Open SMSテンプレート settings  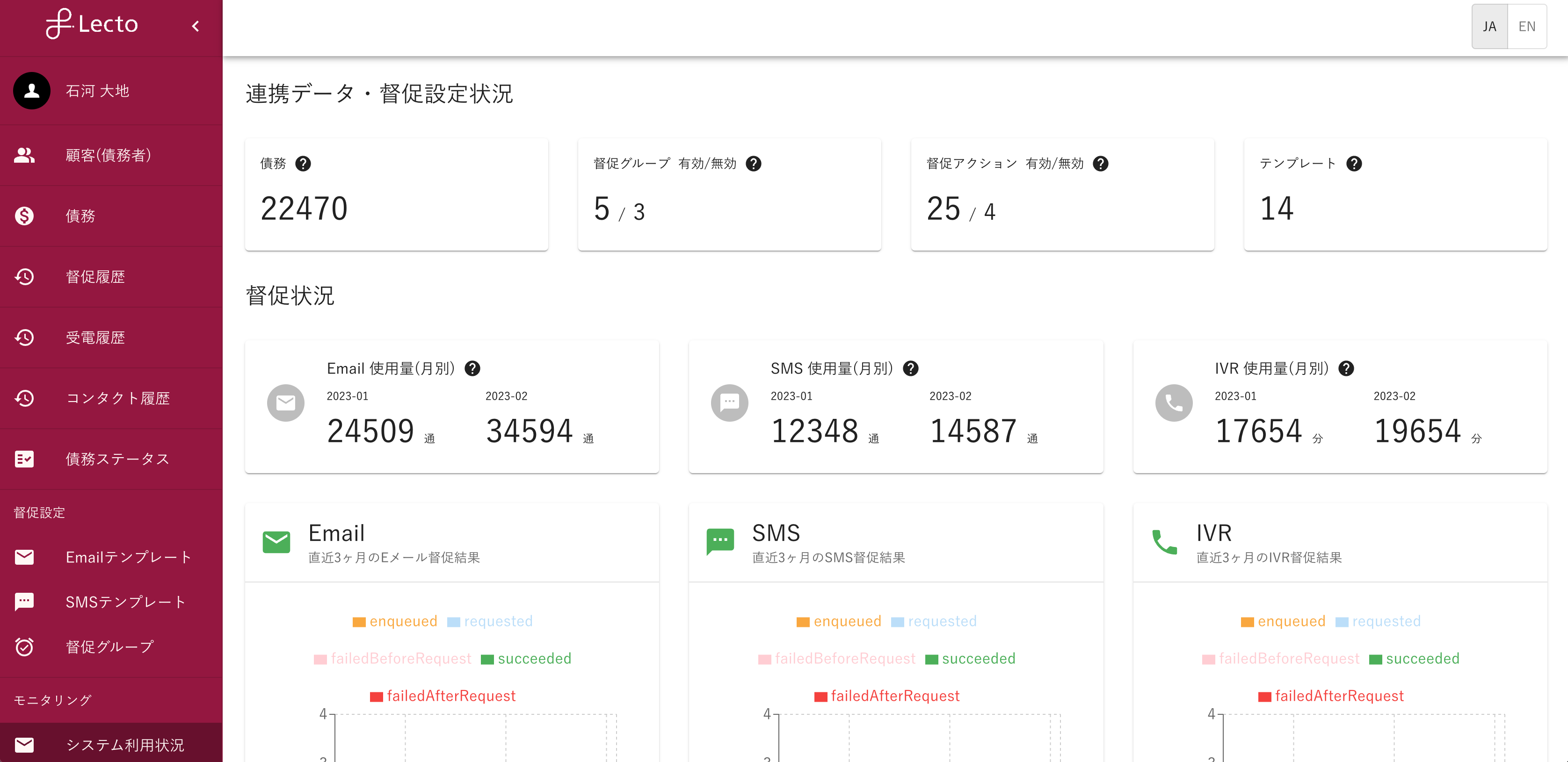[x=111, y=602]
